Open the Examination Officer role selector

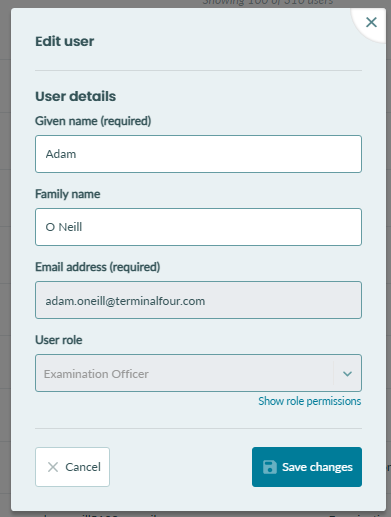(198, 373)
